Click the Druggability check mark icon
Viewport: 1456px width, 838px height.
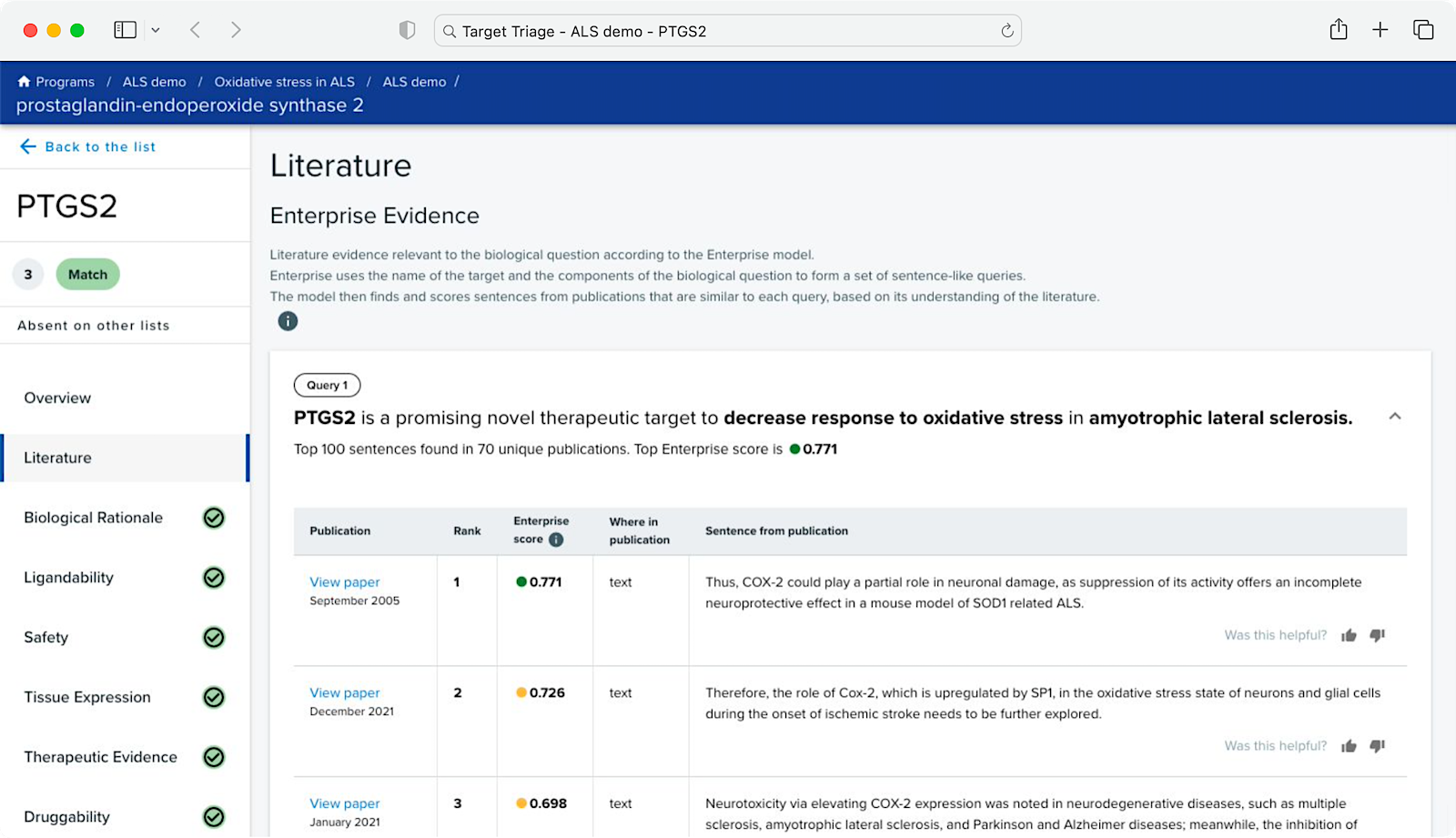point(214,817)
